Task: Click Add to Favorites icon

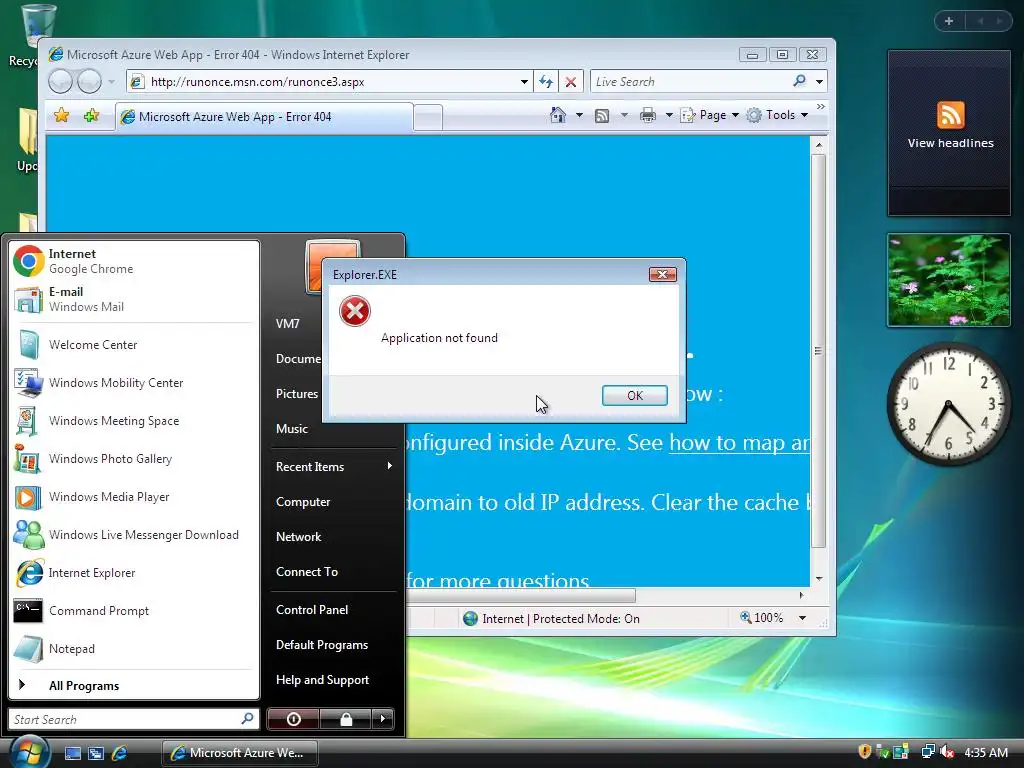Action: (x=91, y=116)
